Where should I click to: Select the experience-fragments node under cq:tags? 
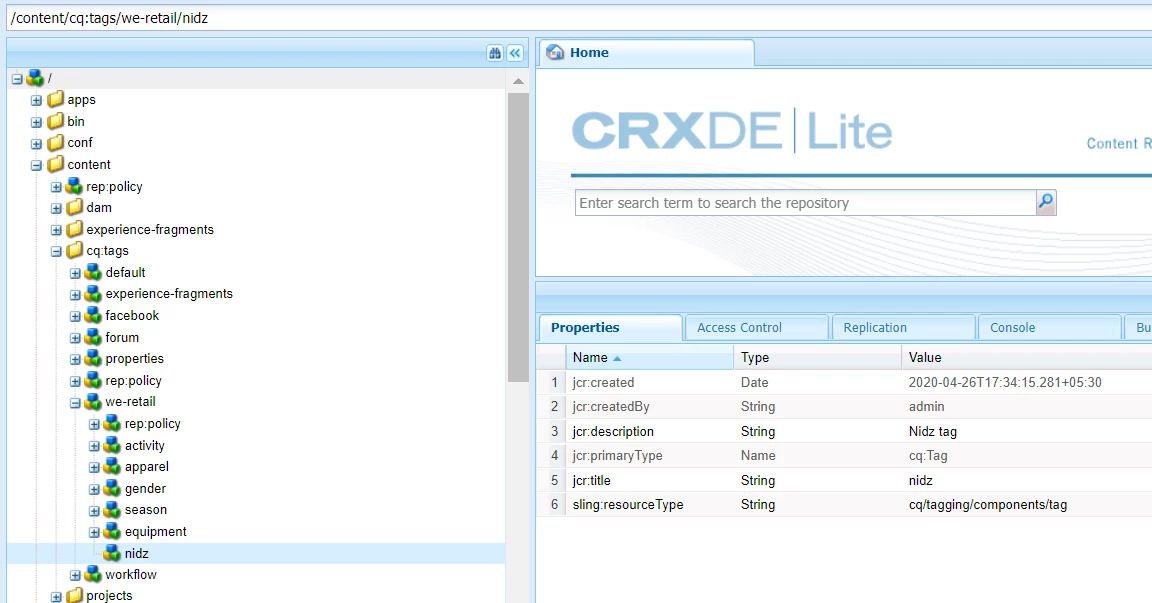169,294
